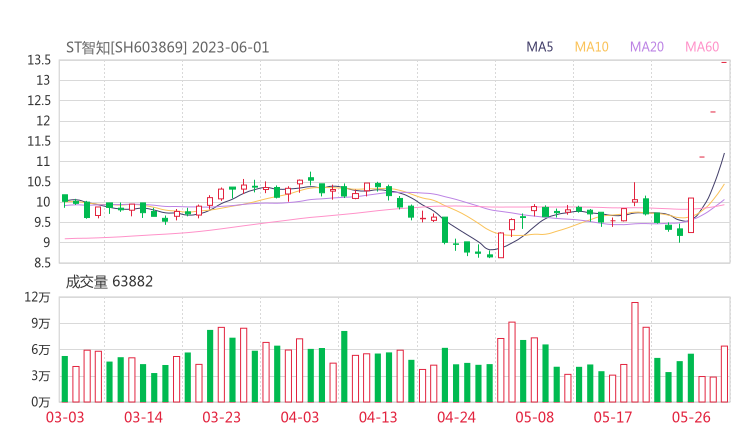The width and height of the screenshot is (740, 440).
Task: Click the 8.5 price axis value
Action: (42, 263)
